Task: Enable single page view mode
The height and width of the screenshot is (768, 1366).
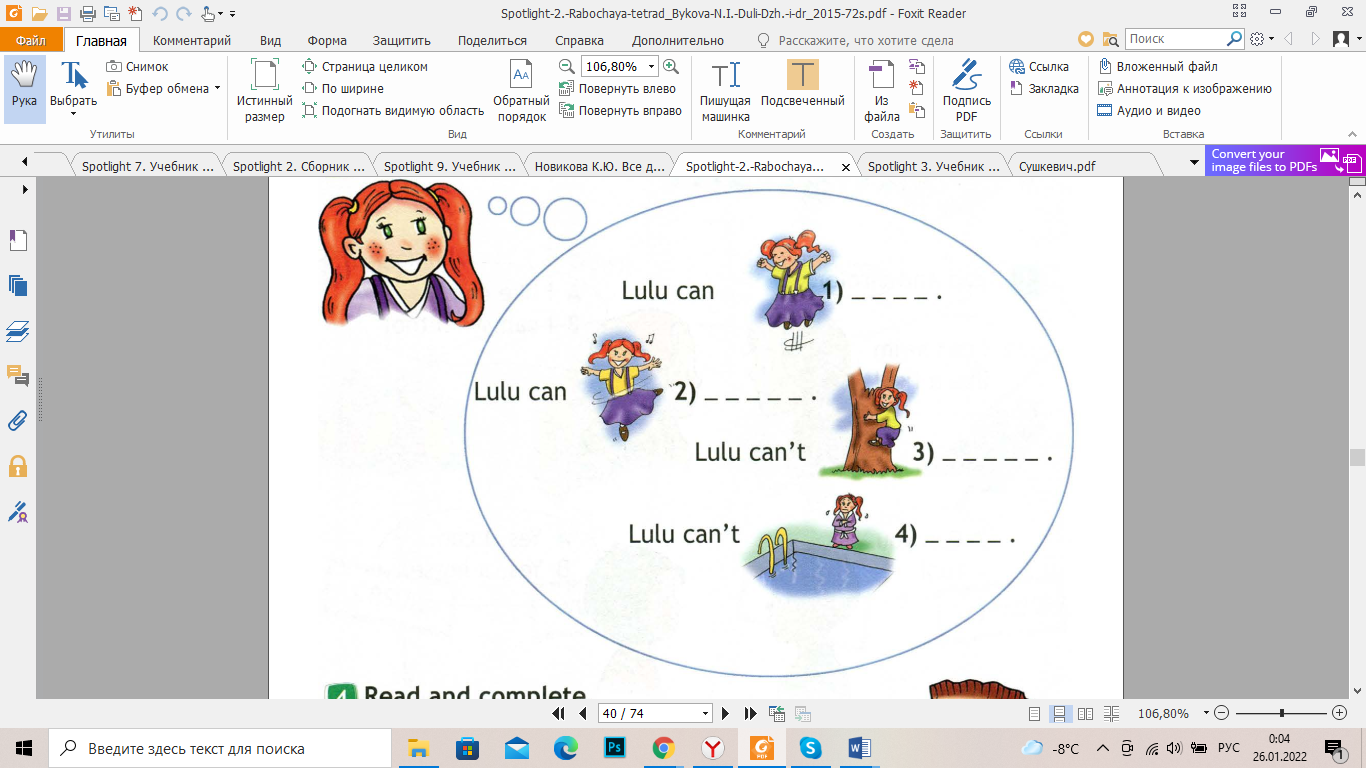Action: (x=1036, y=714)
